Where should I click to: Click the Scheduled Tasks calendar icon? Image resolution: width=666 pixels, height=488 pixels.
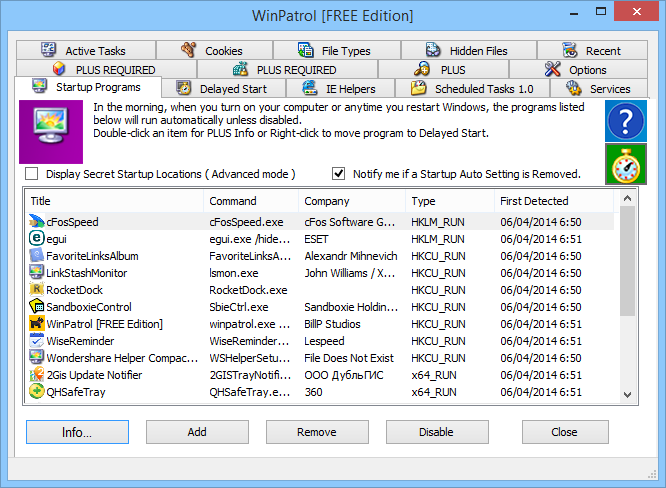coord(418,88)
